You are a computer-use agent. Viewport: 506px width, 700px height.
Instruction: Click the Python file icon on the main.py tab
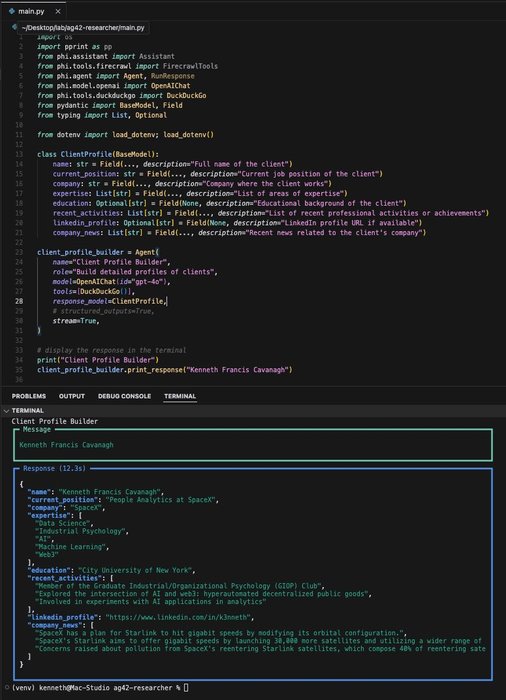click(x=12, y=11)
